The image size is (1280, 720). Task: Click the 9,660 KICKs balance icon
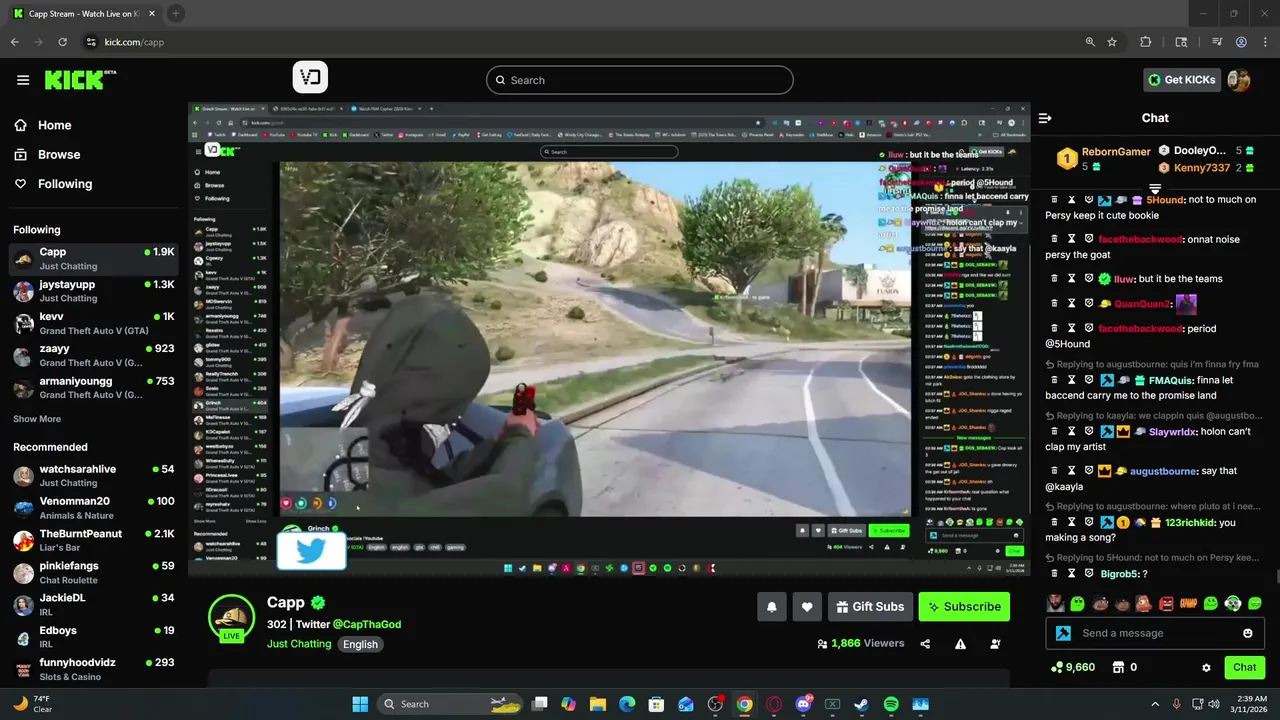coord(1057,667)
